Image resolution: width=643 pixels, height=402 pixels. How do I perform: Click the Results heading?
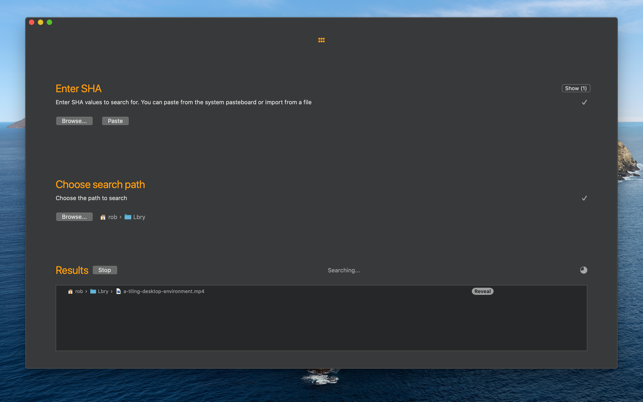(x=72, y=270)
